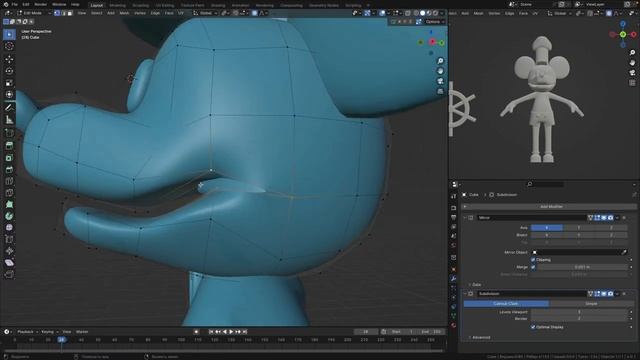This screenshot has width=640, height=360.
Task: Select the Rotate tool
Action: (x=9, y=71)
